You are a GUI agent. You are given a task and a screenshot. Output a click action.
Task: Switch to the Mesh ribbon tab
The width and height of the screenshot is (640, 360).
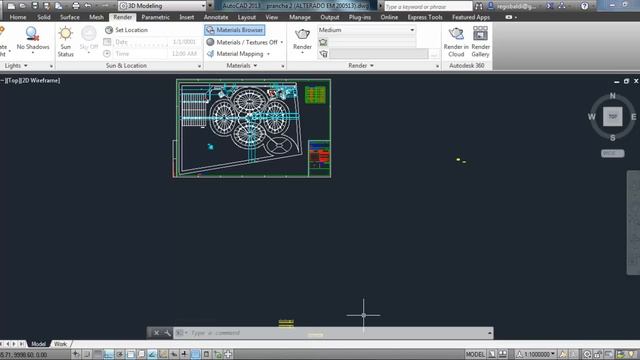(96, 17)
